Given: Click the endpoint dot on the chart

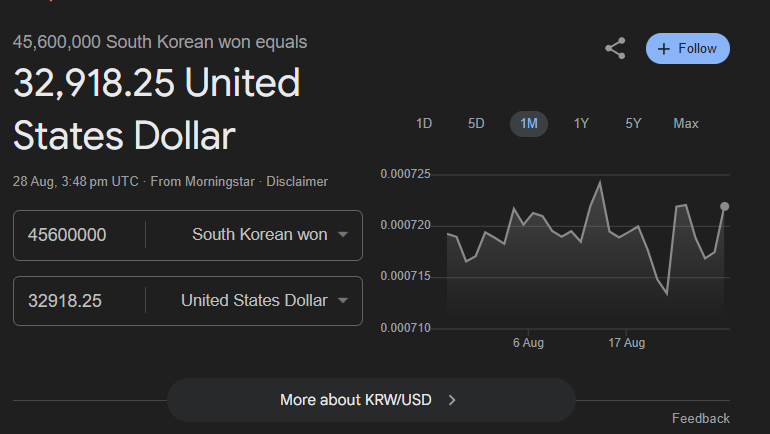Looking at the screenshot, I should pyautogui.click(x=724, y=207).
